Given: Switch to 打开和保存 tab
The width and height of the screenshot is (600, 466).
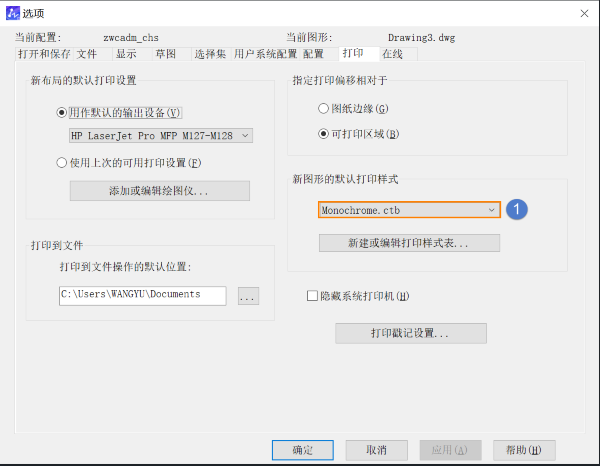Looking at the screenshot, I should coord(44,54).
